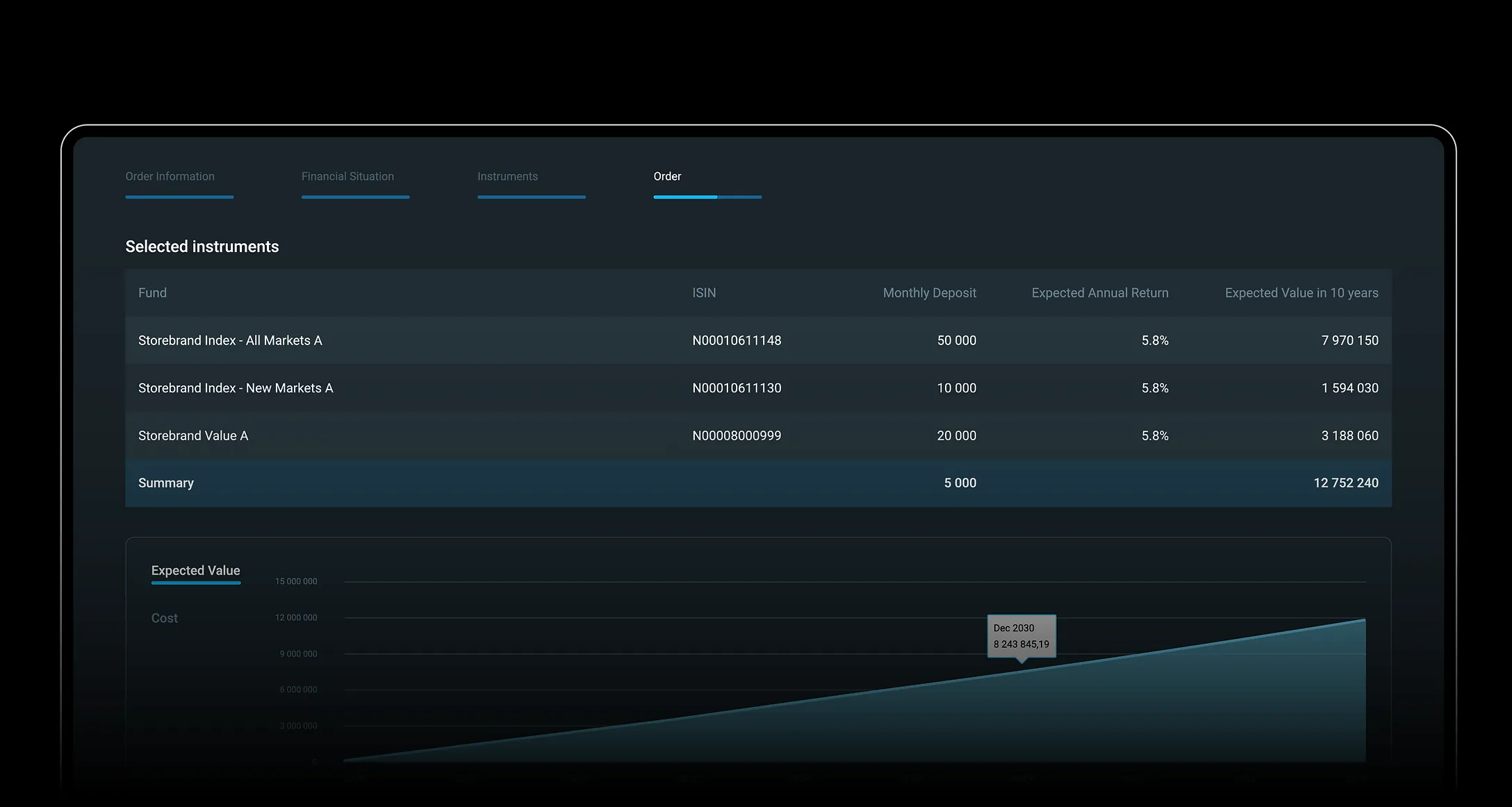This screenshot has width=1512, height=807.
Task: Click the 50 000 monthly deposit value
Action: [x=957, y=340]
